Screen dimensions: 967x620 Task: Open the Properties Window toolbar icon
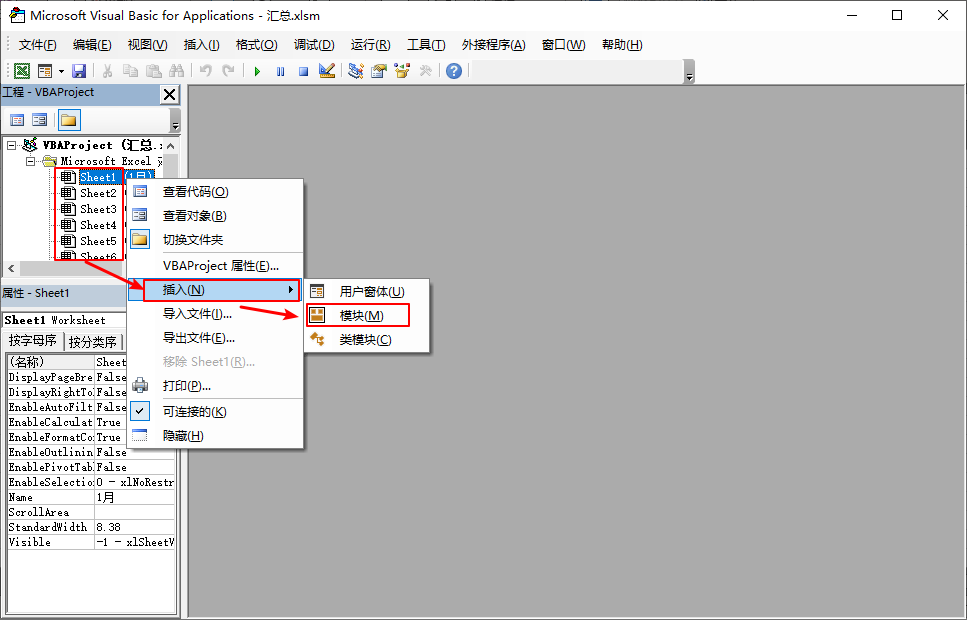[379, 71]
